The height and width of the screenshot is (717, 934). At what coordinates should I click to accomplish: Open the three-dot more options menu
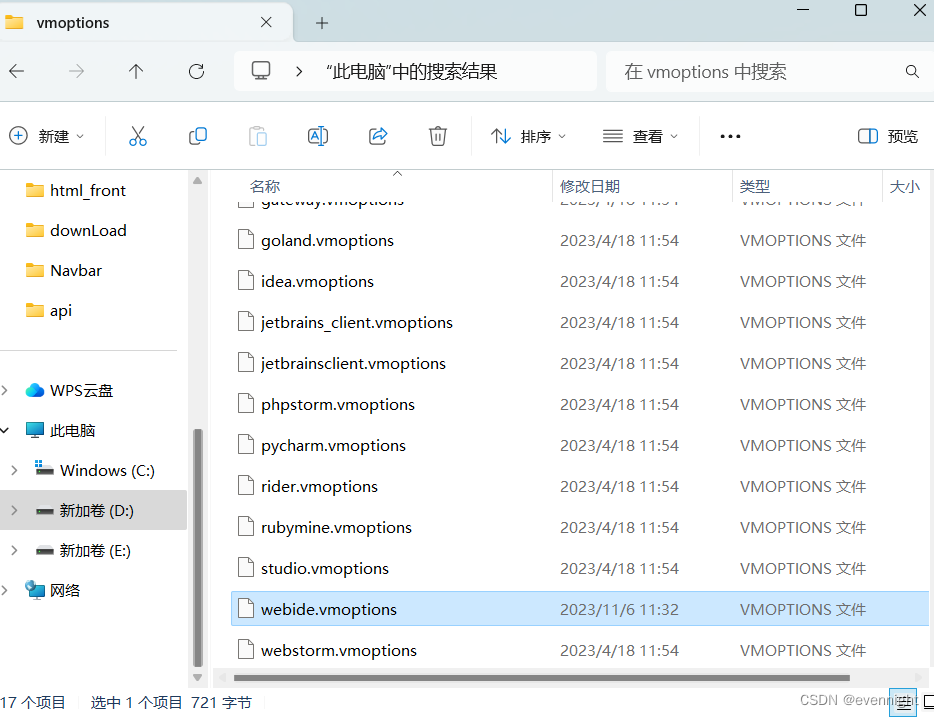tap(730, 136)
